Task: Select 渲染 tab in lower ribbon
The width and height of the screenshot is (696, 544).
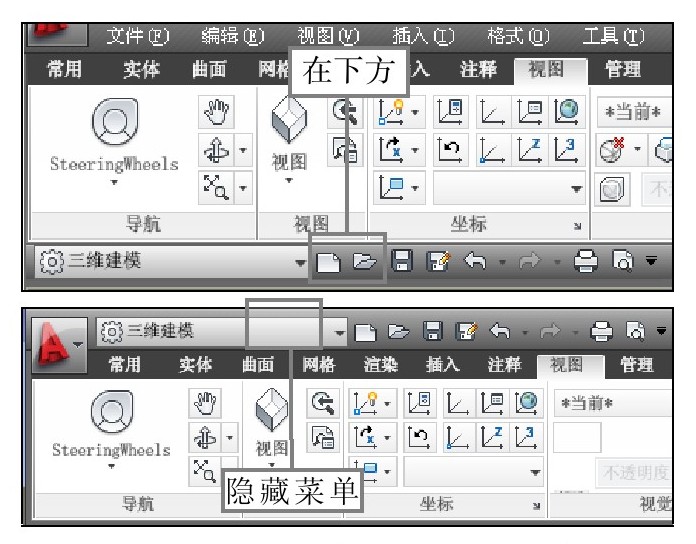Action: 381,365
